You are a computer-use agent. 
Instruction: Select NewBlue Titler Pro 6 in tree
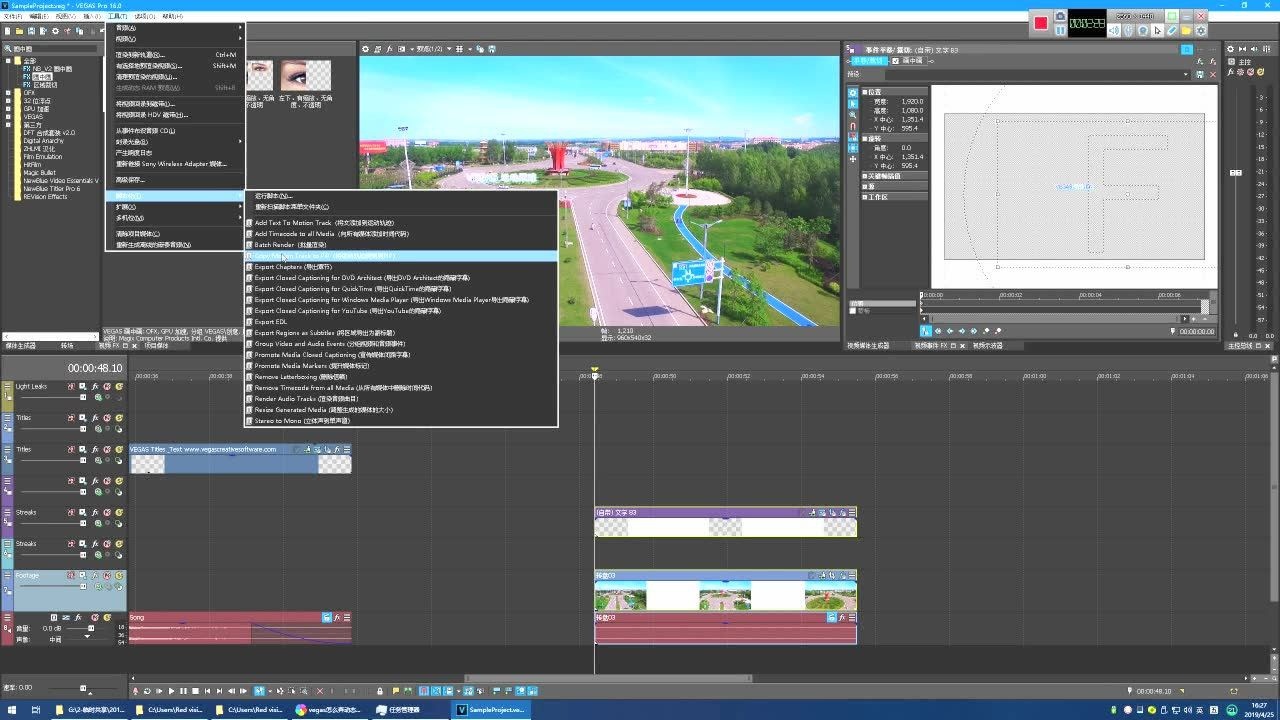tap(52, 188)
